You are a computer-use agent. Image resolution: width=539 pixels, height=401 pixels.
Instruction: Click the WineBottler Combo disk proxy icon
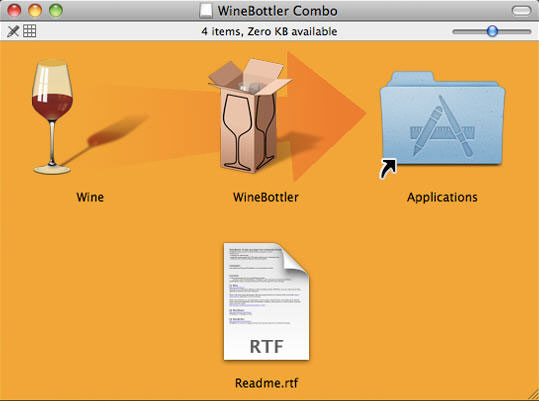pyautogui.click(x=206, y=11)
